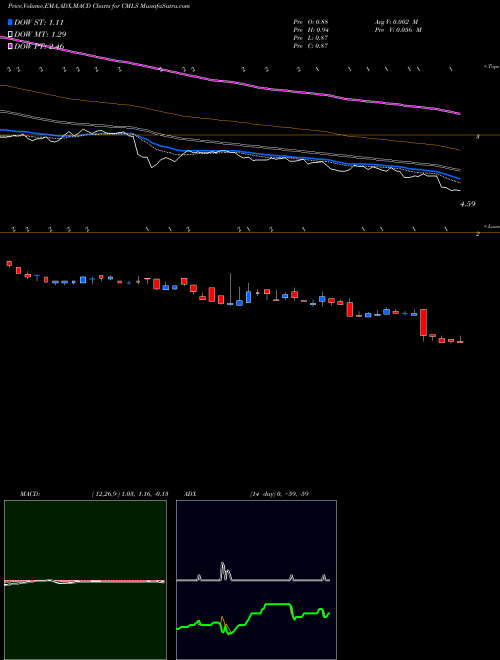The width and height of the screenshot is (500, 660).
Task: Select the 'DOW MT: 1.29' legend label
Action: [40, 34]
